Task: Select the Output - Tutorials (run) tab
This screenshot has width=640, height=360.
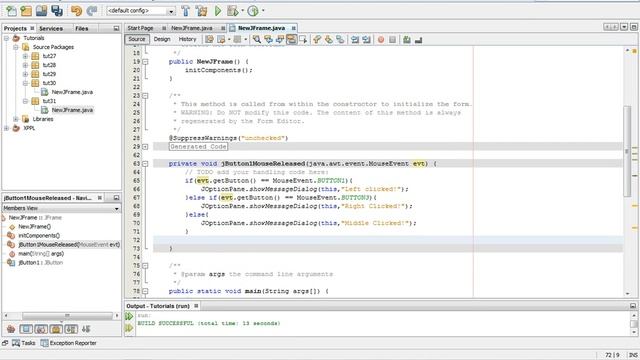Action: (158, 306)
